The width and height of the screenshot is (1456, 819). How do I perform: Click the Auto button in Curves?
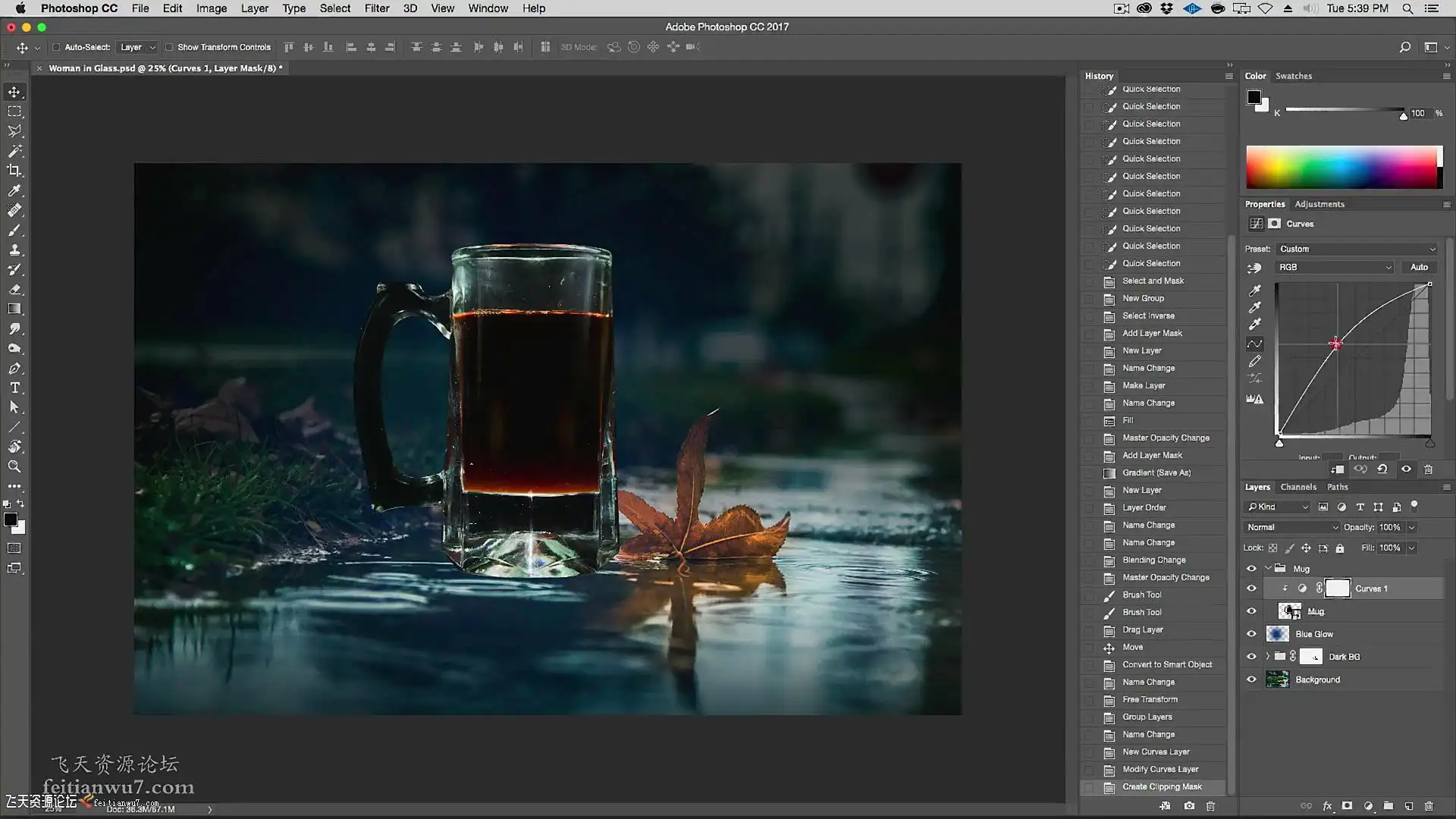[1418, 267]
